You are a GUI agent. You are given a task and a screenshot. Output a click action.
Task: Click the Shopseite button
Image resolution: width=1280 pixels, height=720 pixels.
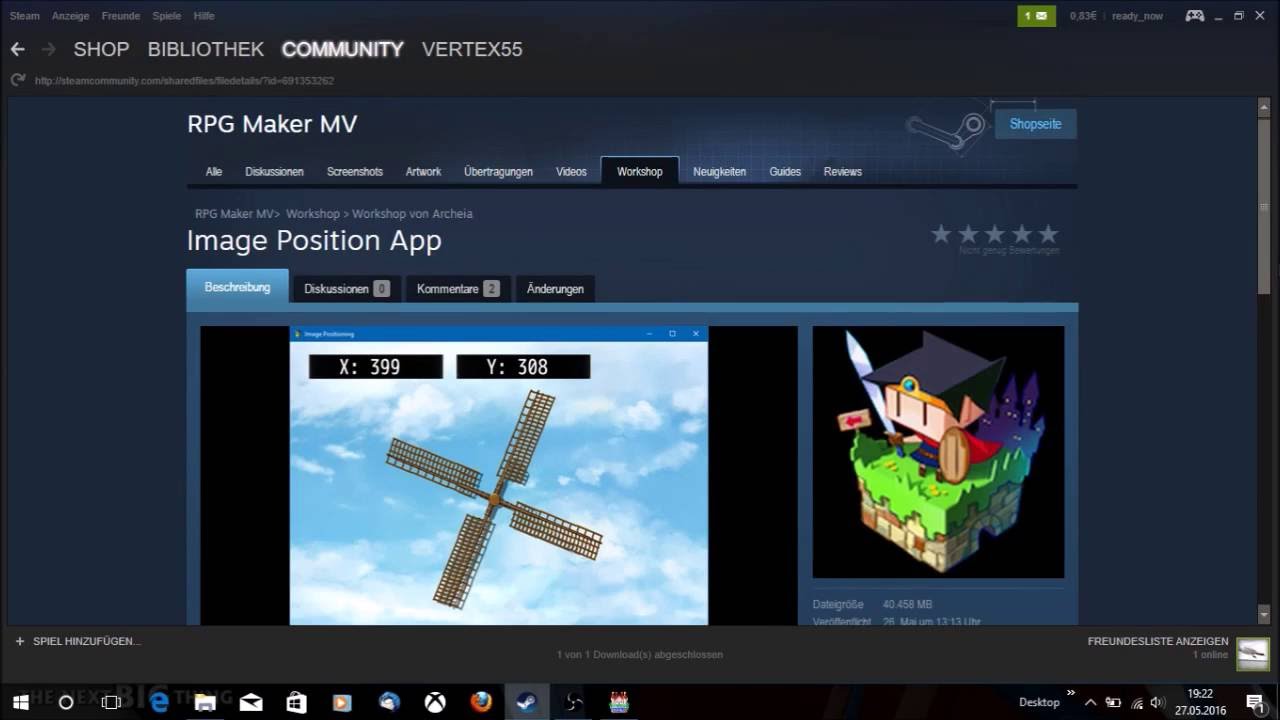tap(1036, 124)
